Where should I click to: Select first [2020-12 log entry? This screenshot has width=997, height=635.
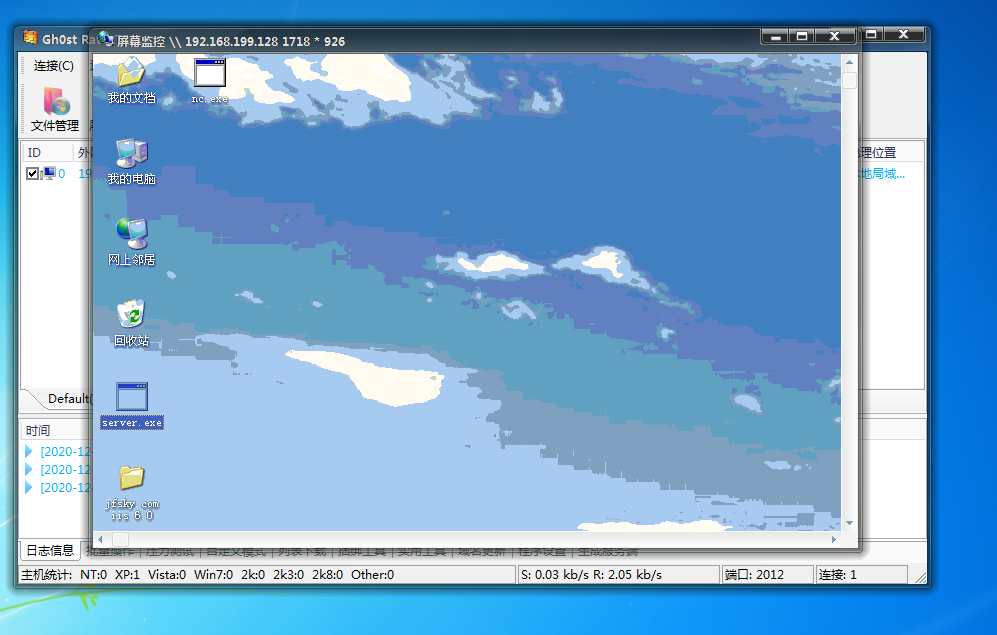tap(65, 451)
